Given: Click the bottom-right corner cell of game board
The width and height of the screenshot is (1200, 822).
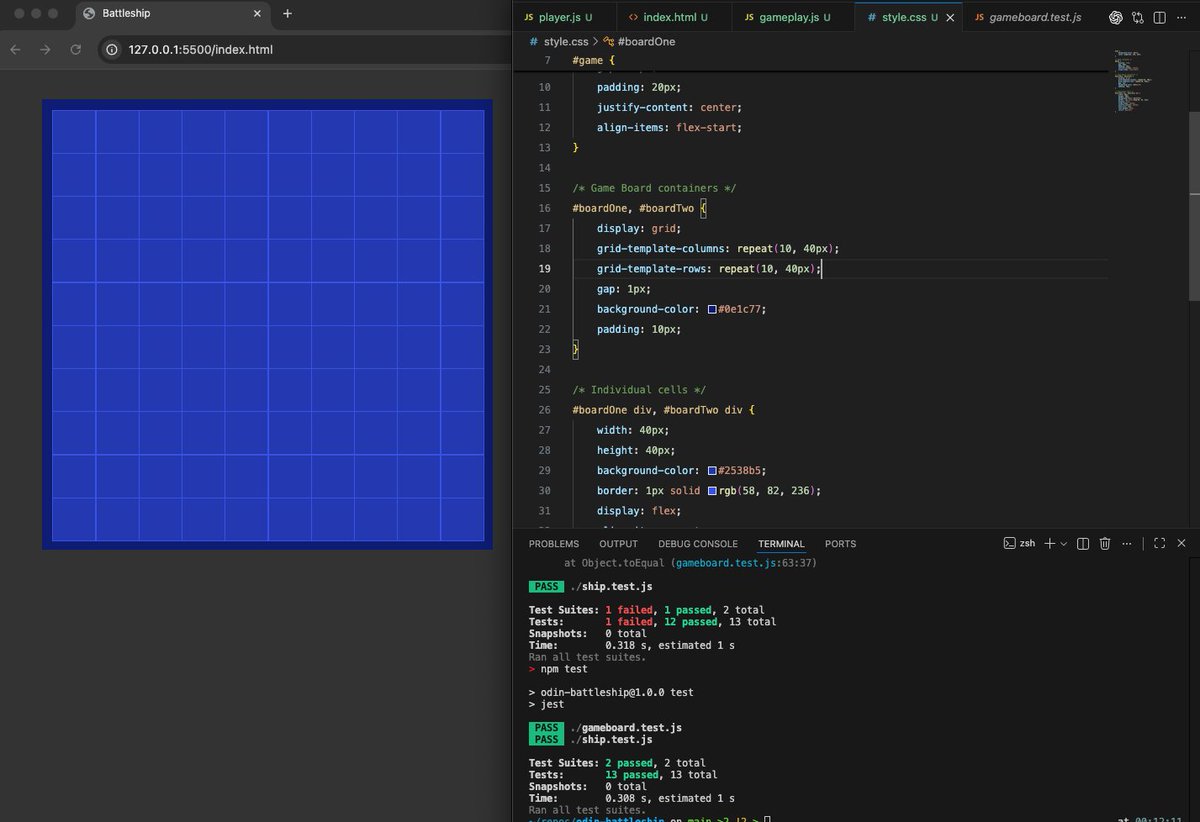Looking at the screenshot, I should point(462,519).
